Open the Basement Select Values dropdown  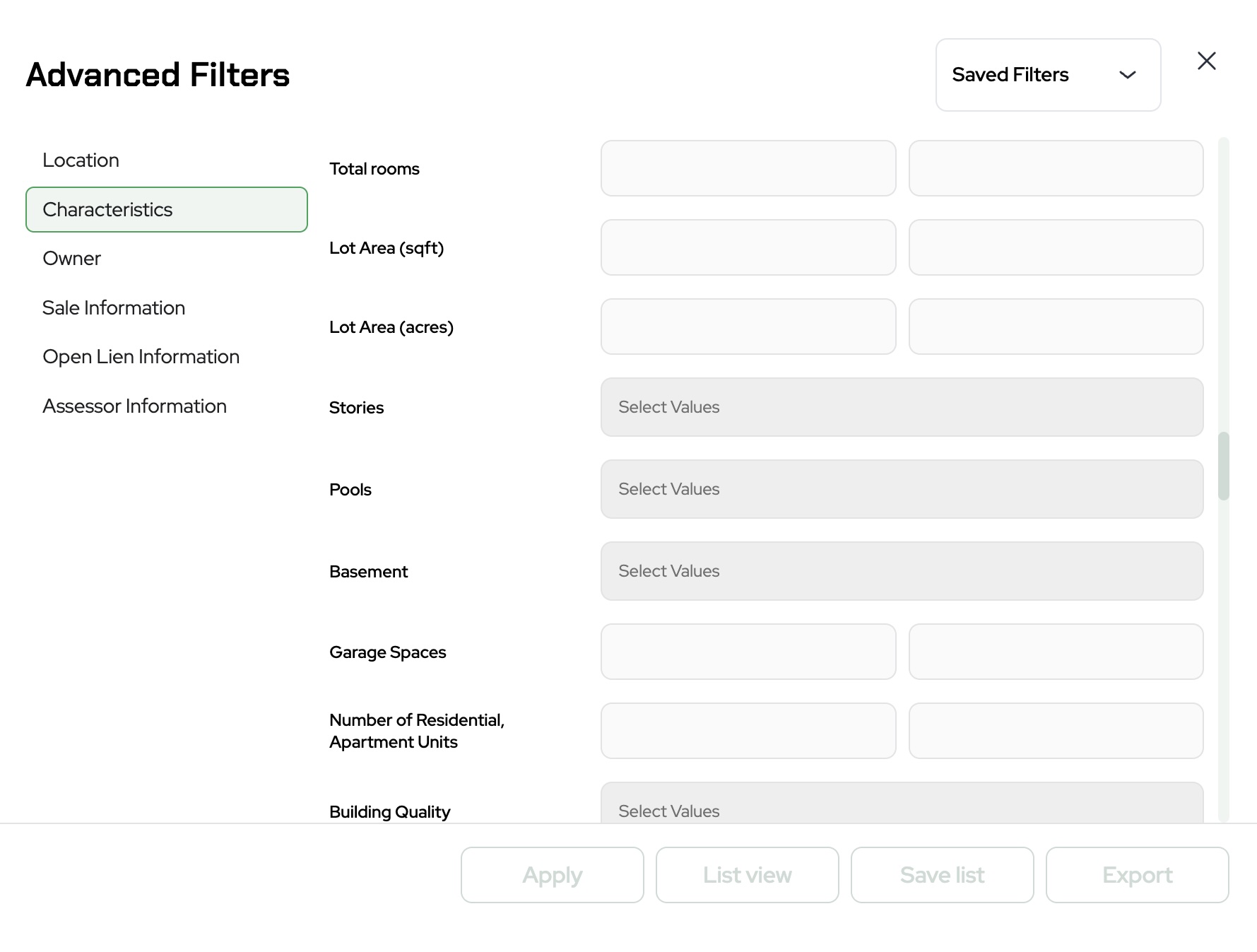[902, 571]
